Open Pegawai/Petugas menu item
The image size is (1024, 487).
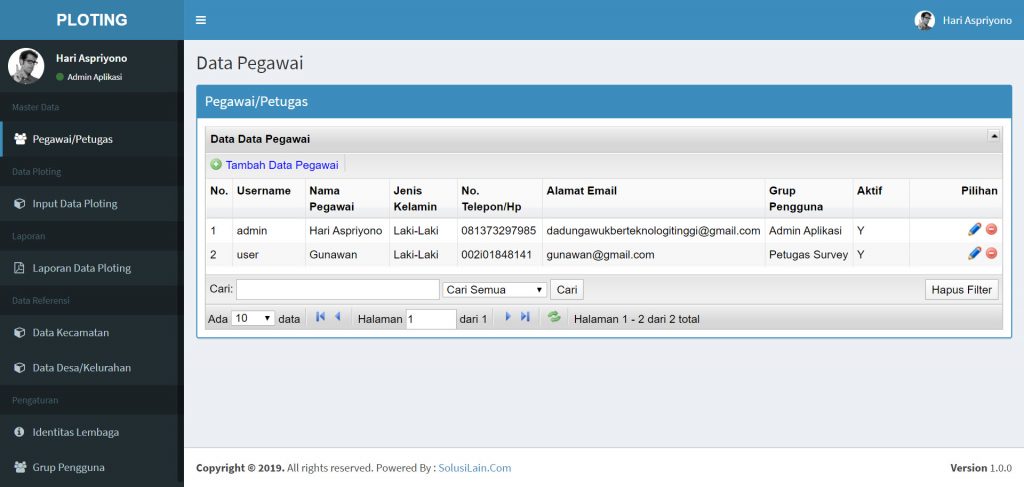point(91,139)
